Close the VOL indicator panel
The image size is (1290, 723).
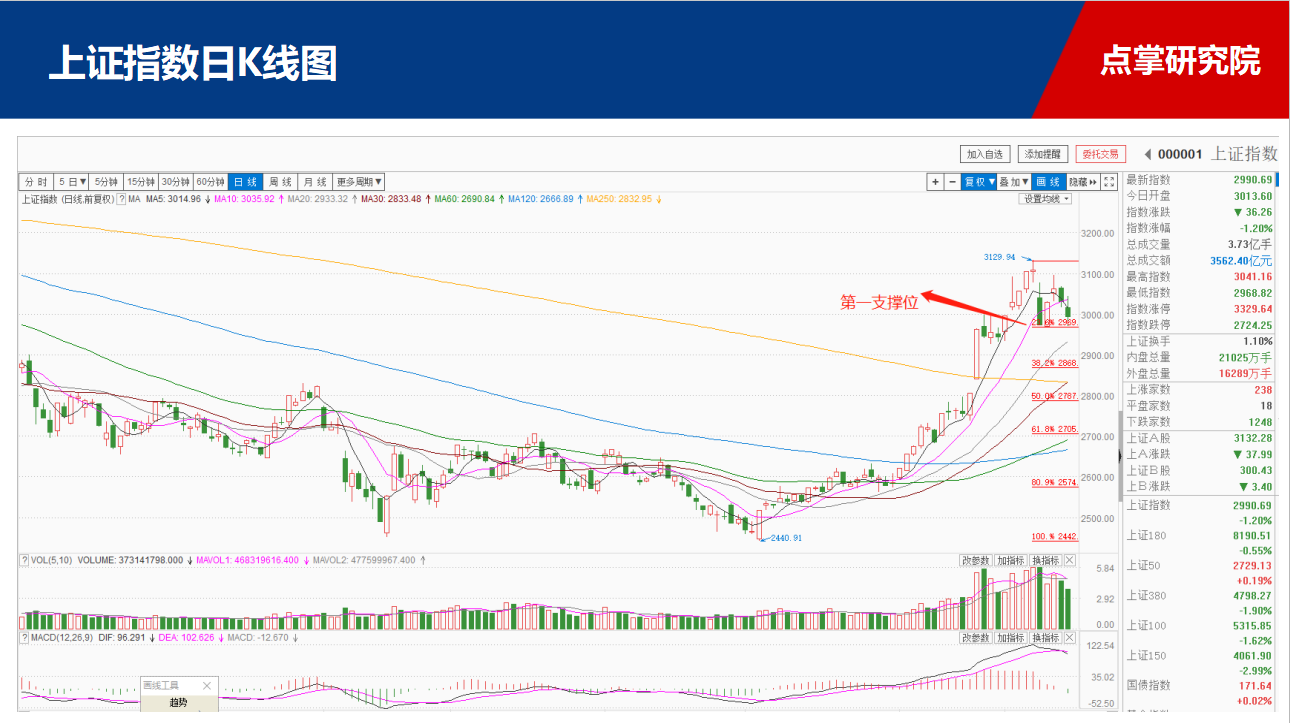pos(1070,560)
